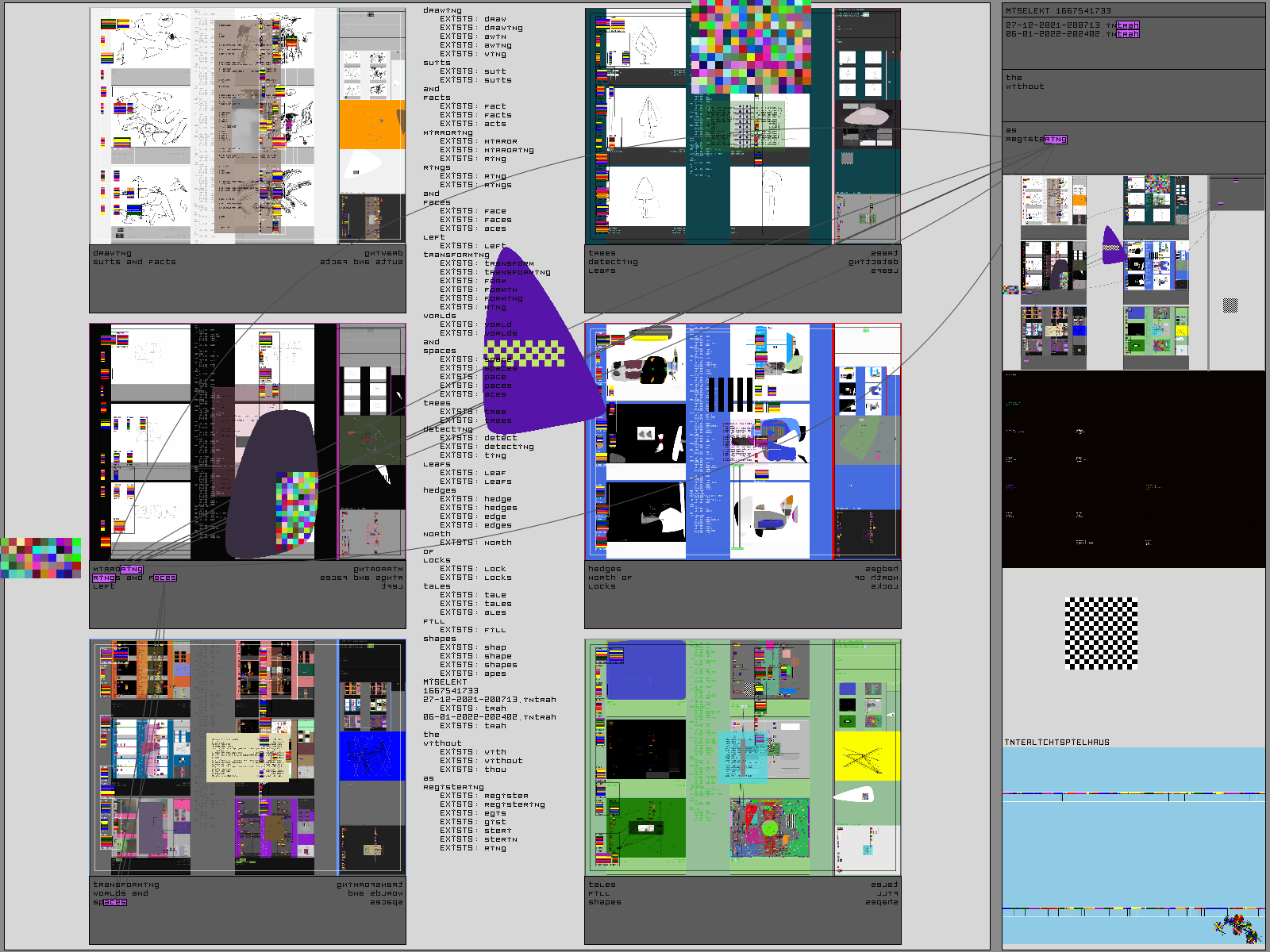The width and height of the screenshot is (1270, 952).
Task: Click the upper color strip in the blue panel
Action: (x=1133, y=793)
